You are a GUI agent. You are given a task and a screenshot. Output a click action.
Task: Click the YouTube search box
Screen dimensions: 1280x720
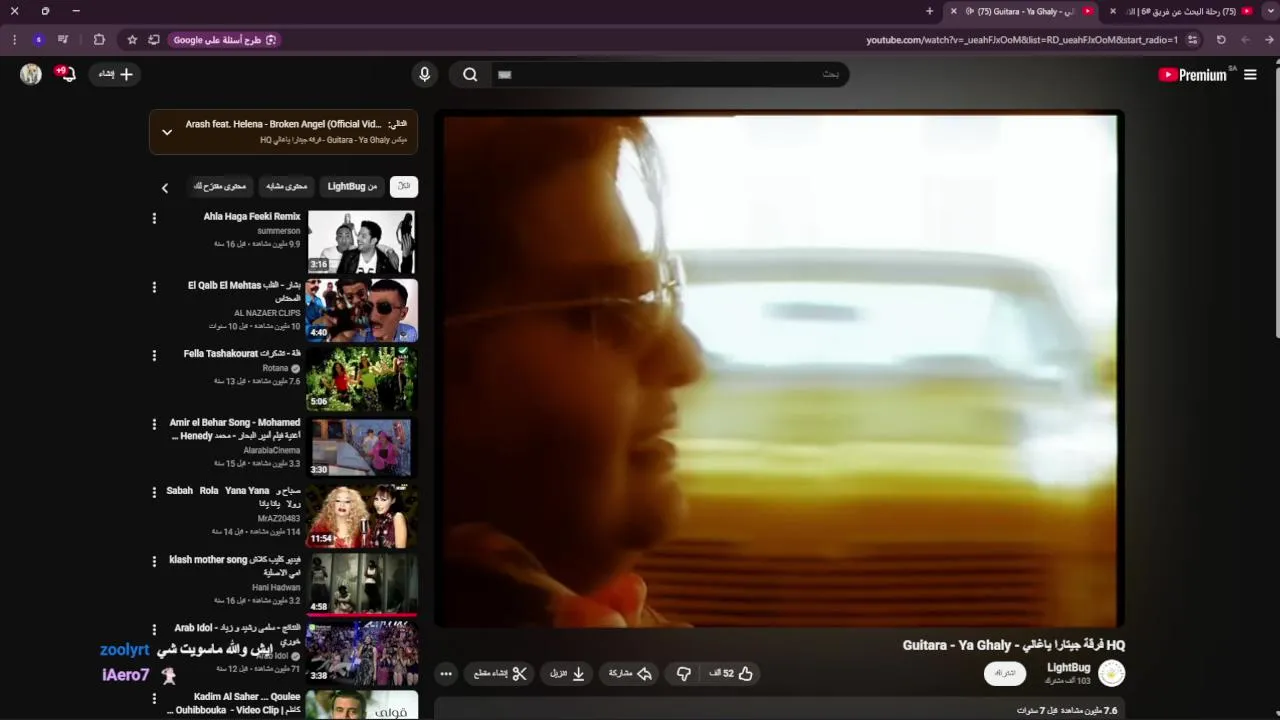[x=668, y=74]
